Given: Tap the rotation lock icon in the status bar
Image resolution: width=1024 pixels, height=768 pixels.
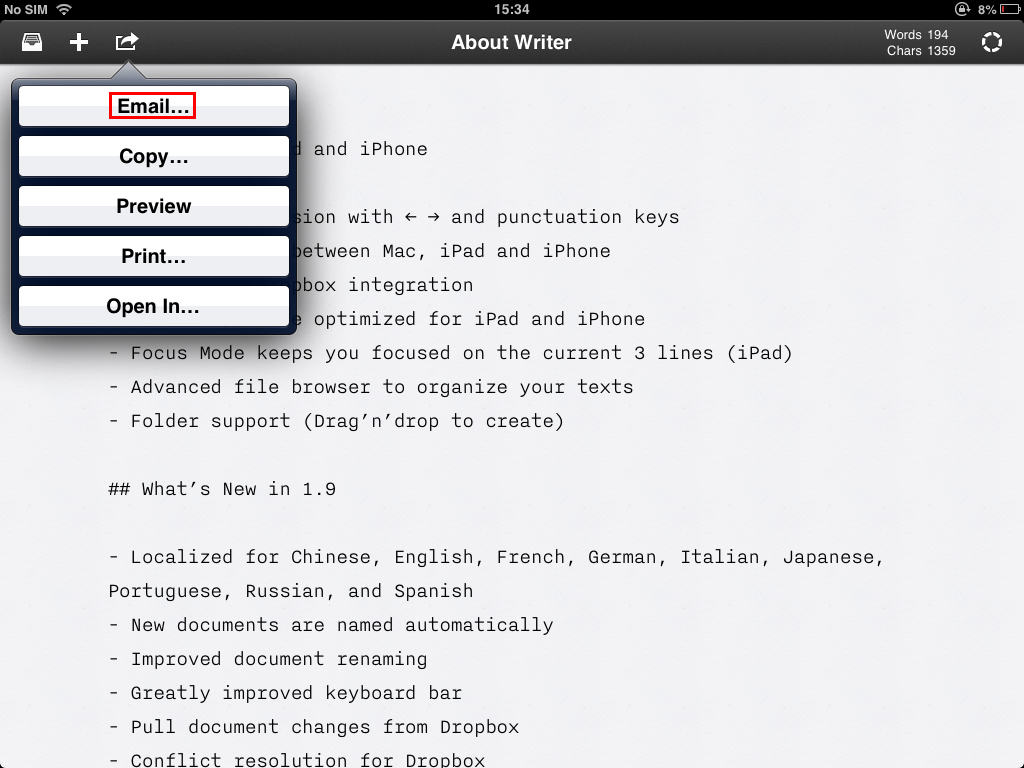Looking at the screenshot, I should click(962, 9).
